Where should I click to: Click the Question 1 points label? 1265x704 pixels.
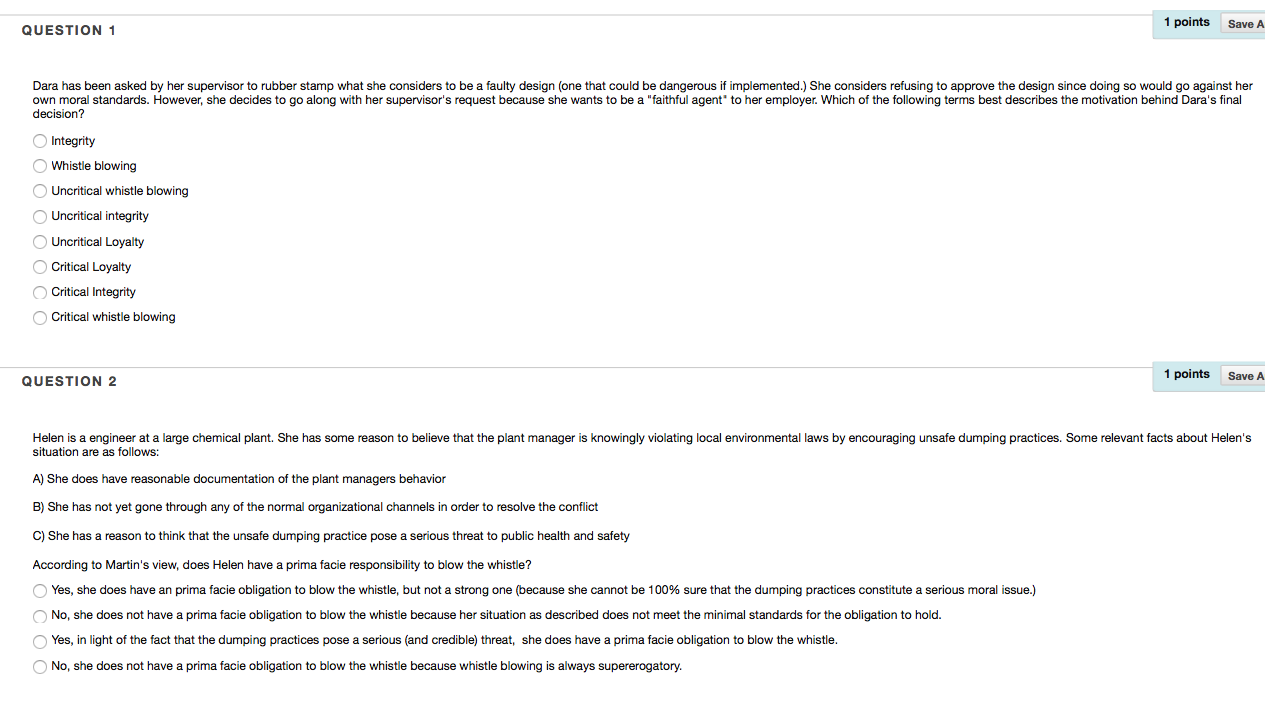[x=1186, y=22]
